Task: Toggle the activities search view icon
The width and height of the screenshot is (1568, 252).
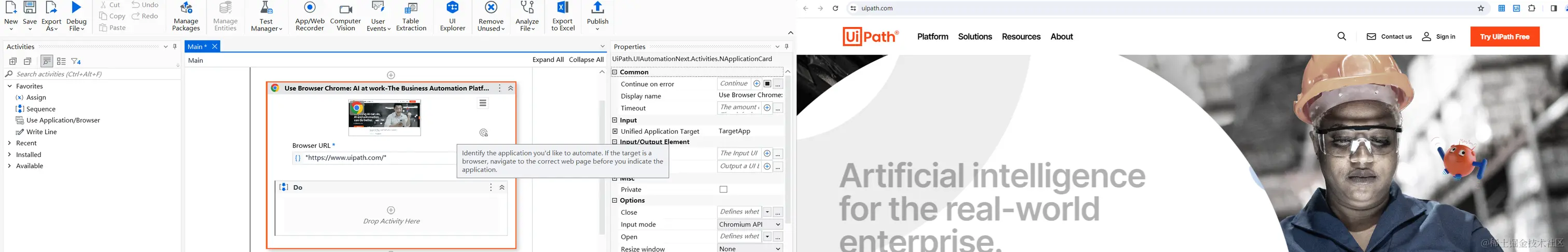Action: tap(46, 62)
